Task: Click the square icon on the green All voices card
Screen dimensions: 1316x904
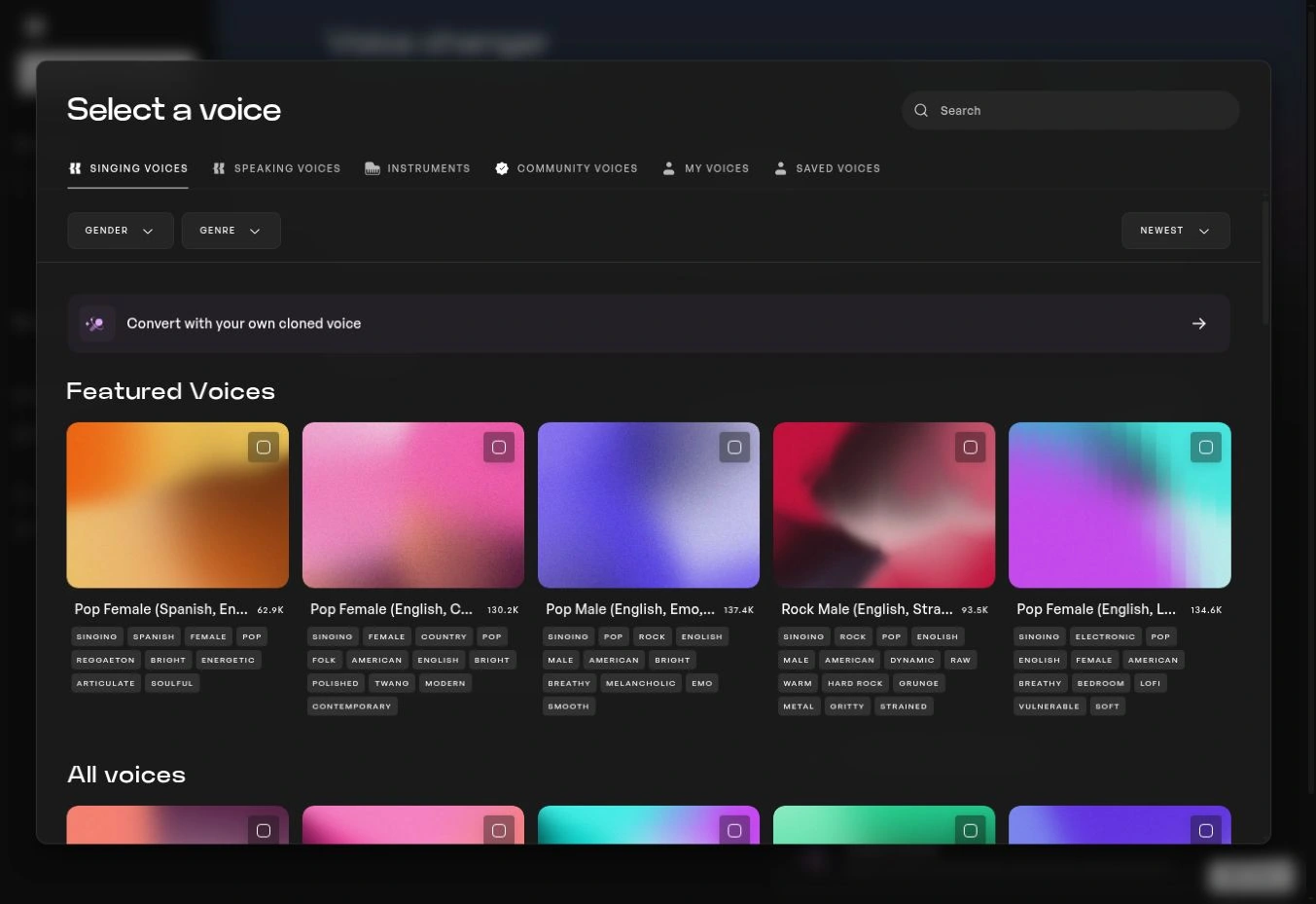Action: 970,830
